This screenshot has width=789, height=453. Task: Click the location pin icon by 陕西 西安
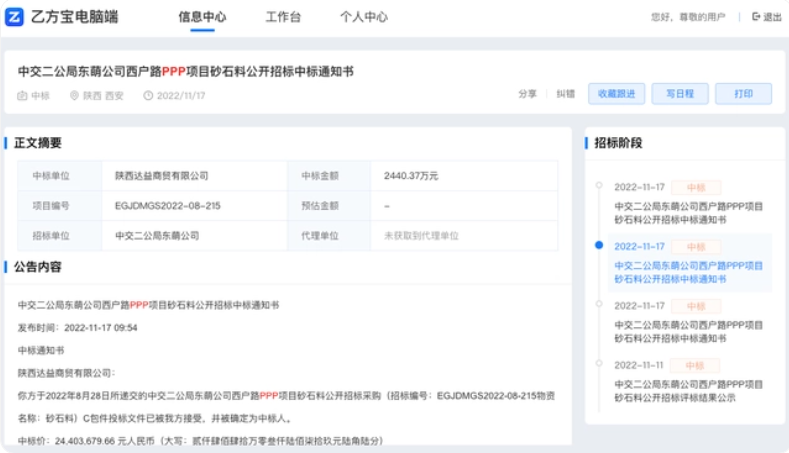[x=74, y=96]
